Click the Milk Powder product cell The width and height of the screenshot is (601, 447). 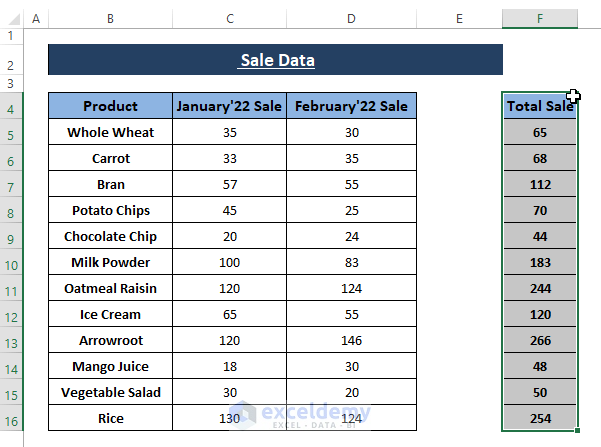(110, 263)
